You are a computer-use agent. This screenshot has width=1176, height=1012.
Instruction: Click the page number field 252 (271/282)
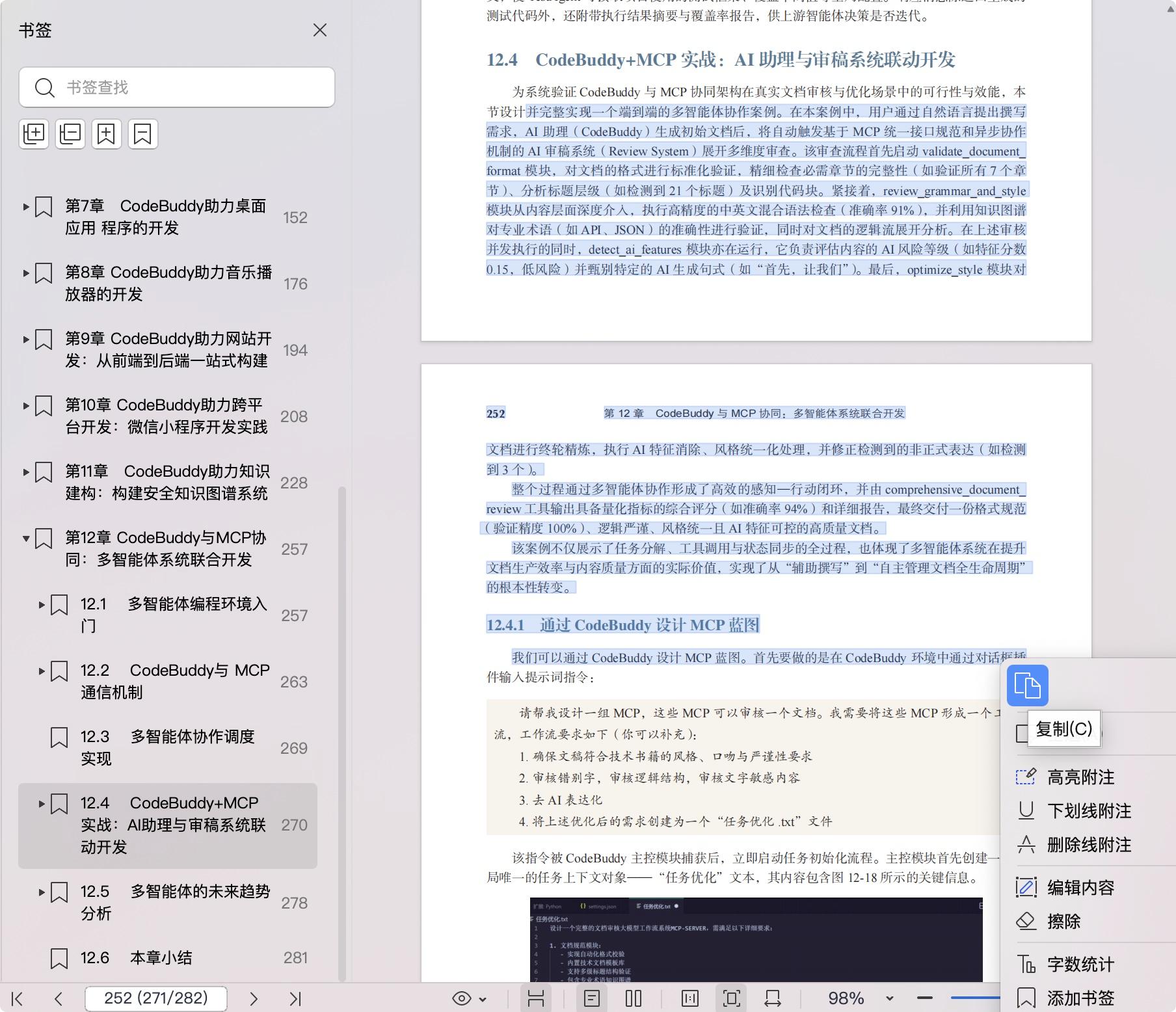(x=156, y=998)
